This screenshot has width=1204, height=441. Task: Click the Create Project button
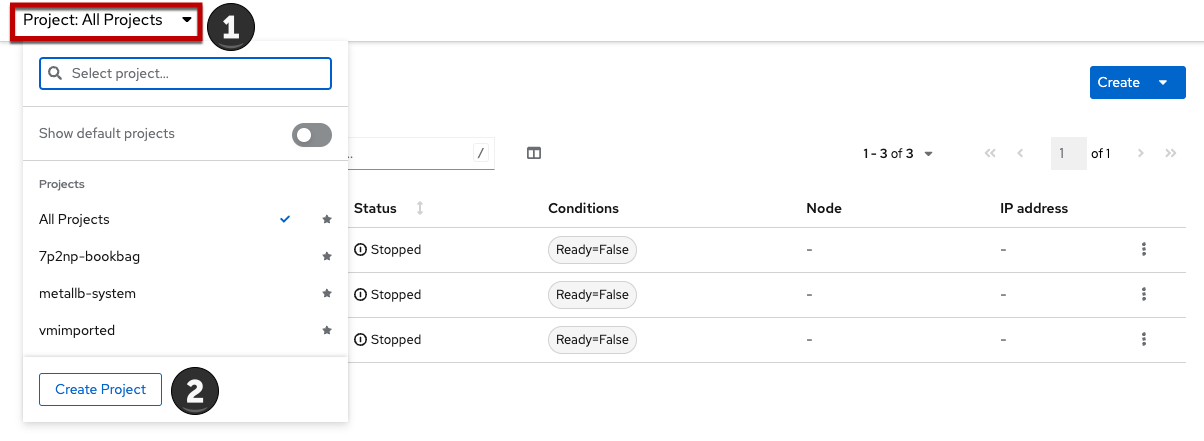tap(100, 389)
